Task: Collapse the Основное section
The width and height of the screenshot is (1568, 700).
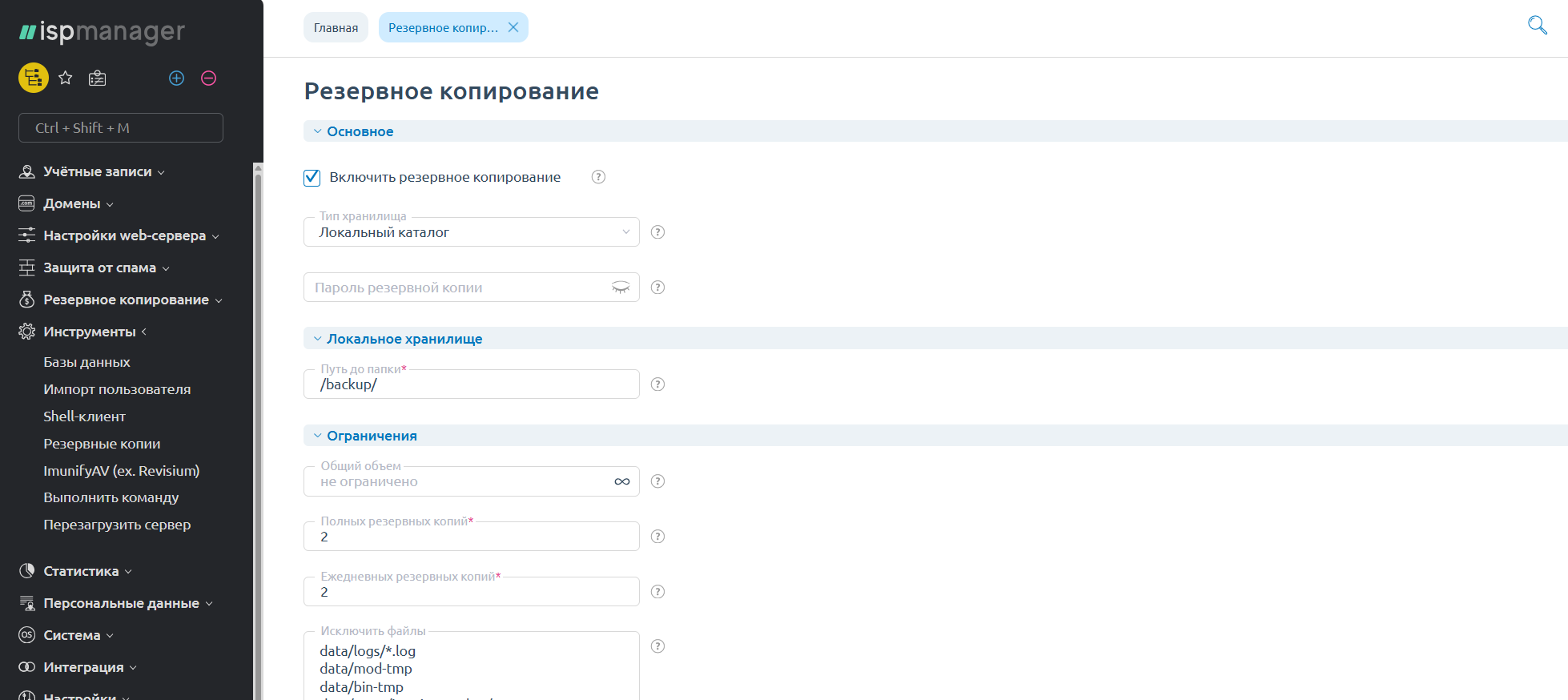Action: 360,131
